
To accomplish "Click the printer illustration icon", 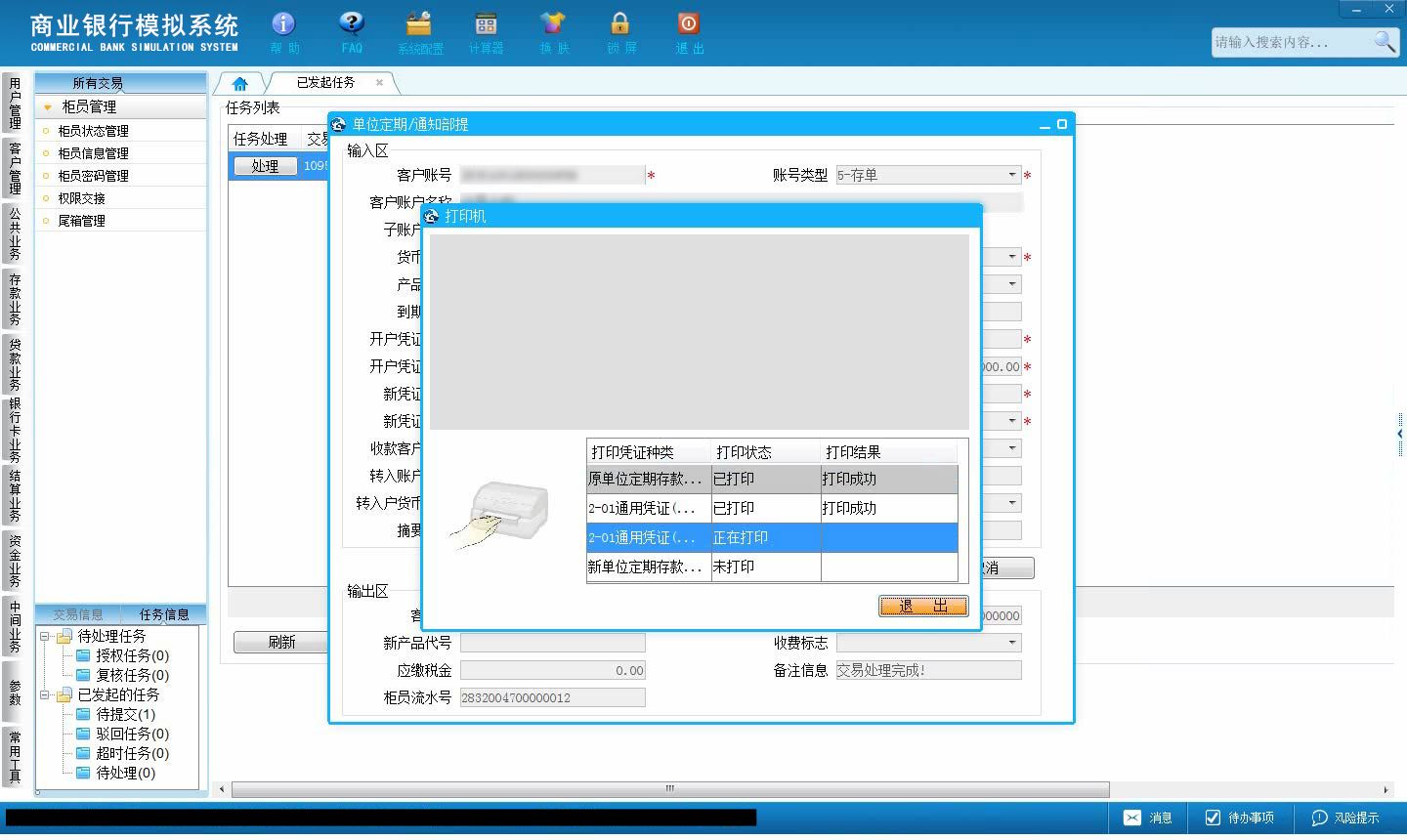I will pos(500,514).
